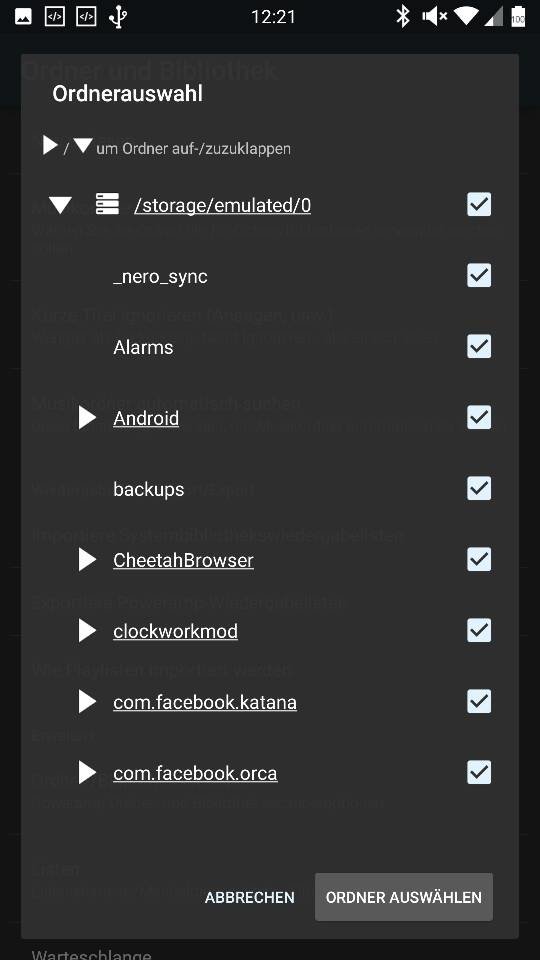Toggle the backups folder checkbox

coord(479,489)
